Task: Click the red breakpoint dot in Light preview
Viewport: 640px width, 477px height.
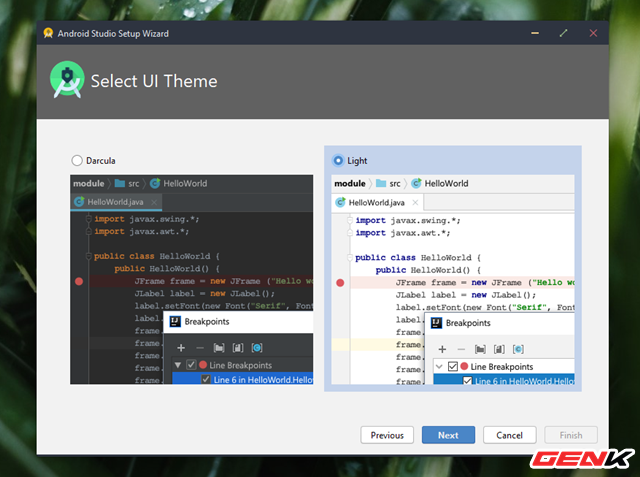Action: tap(340, 283)
